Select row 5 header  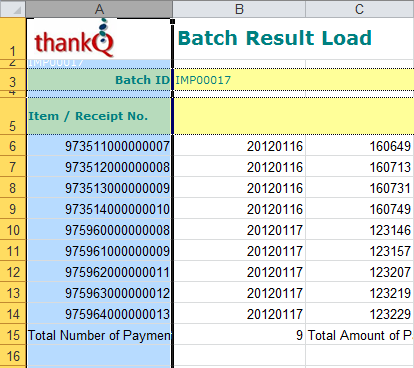click(x=13, y=116)
